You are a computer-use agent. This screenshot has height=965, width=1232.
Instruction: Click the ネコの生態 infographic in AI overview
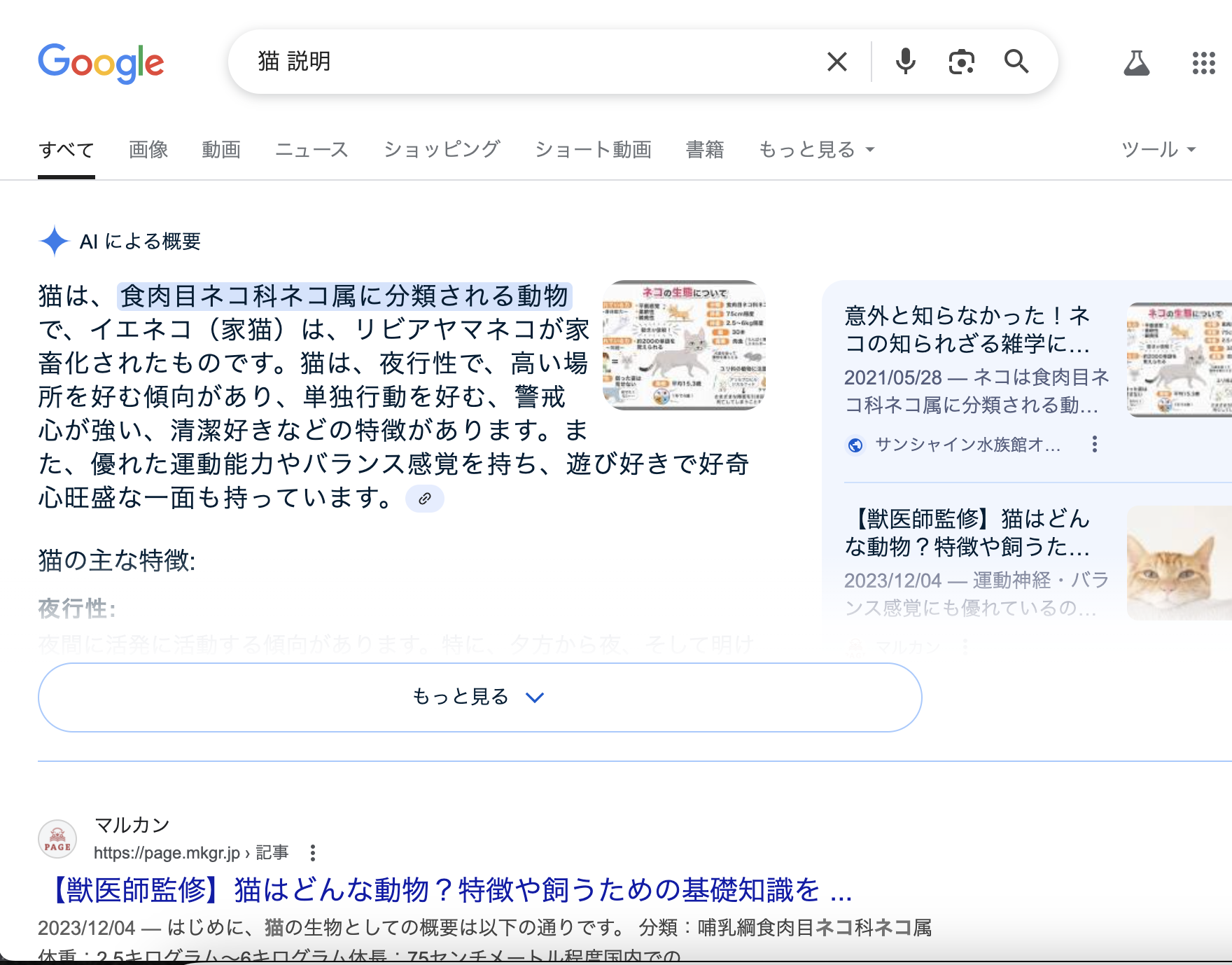[x=684, y=345]
